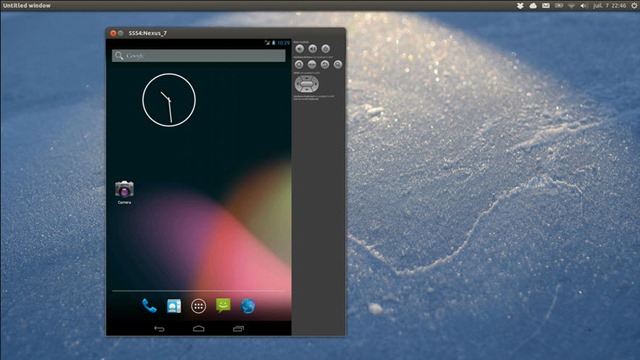Tap the Android back navigation button
640x360 pixels.
tap(159, 329)
